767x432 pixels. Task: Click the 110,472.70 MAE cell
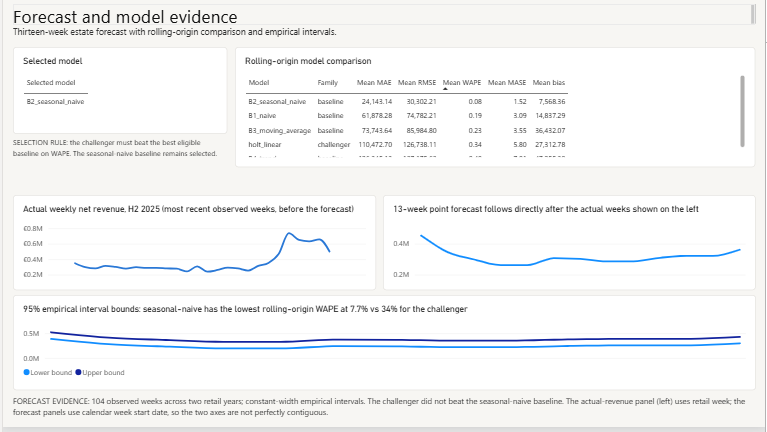click(x=375, y=145)
